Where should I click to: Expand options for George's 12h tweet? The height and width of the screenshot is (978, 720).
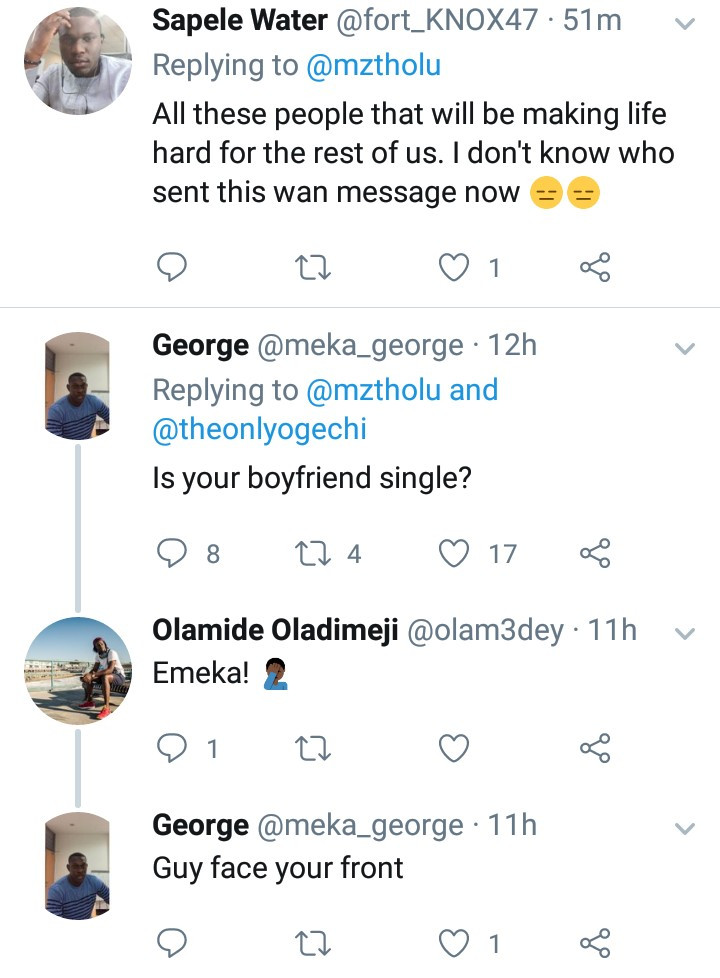point(685,349)
